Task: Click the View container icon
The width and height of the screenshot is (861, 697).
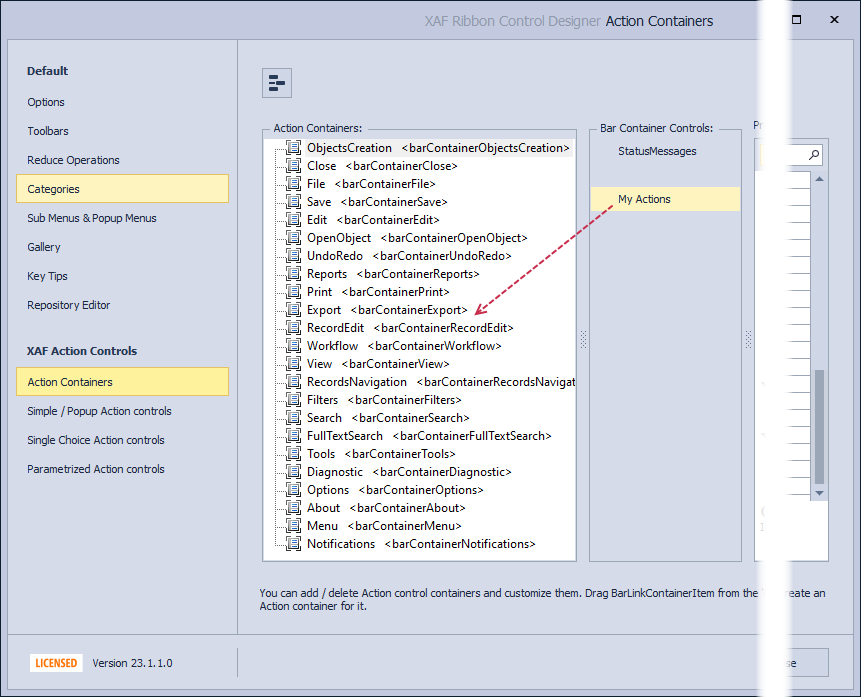Action: click(x=294, y=364)
